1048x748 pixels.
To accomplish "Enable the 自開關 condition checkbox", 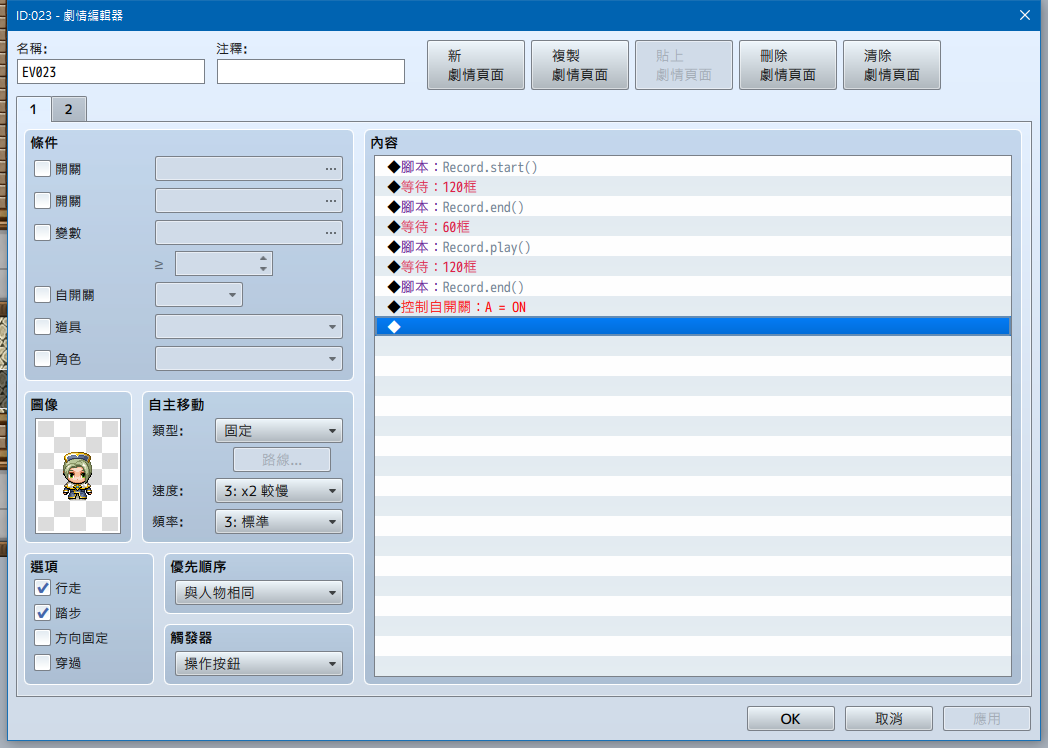I will [42, 295].
